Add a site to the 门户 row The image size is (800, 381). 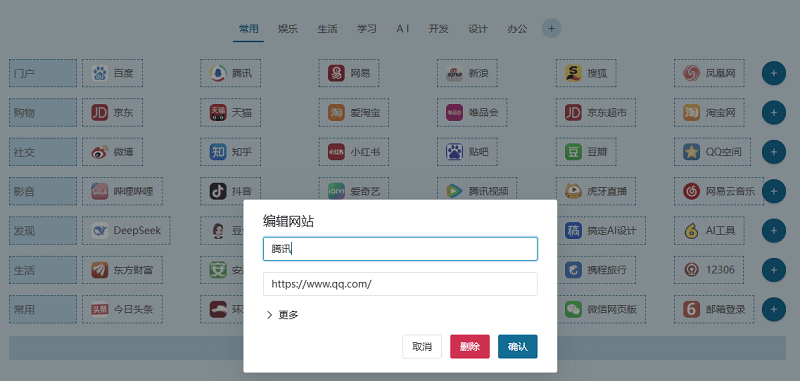tap(773, 73)
